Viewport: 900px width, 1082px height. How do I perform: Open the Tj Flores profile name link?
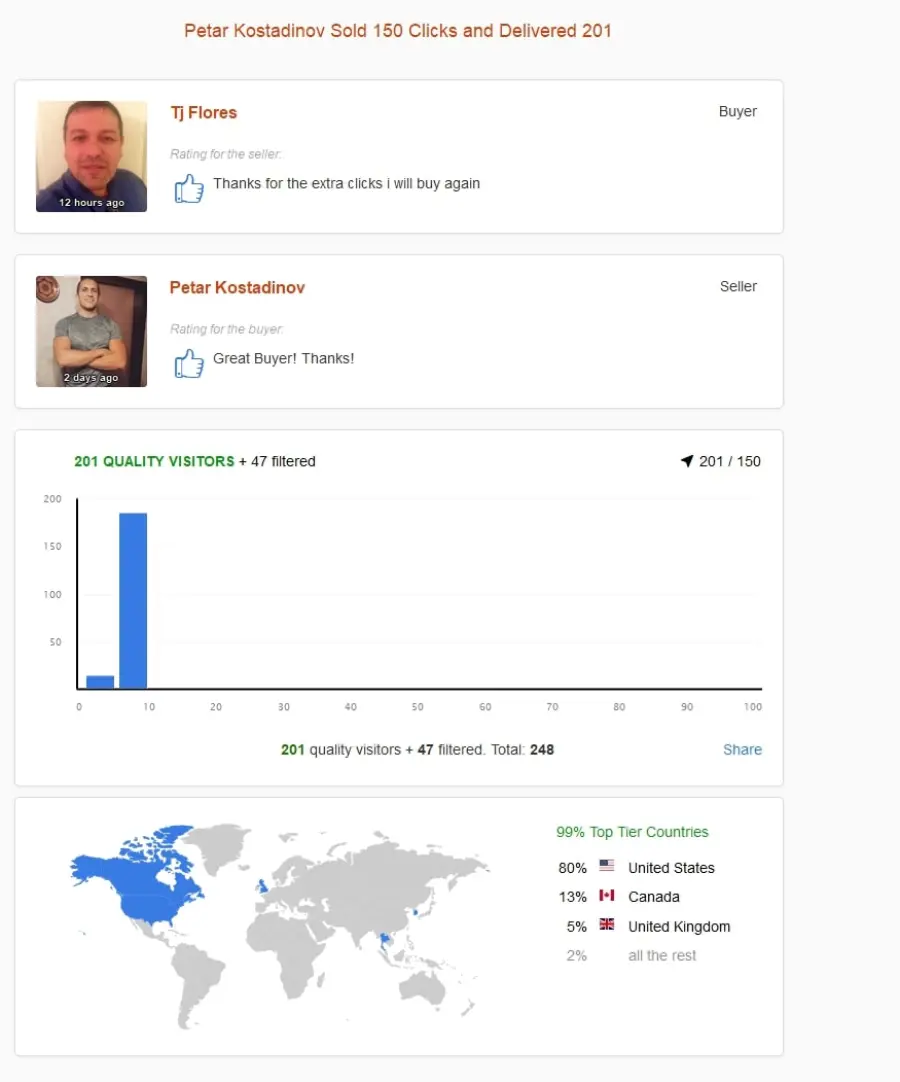pos(204,112)
